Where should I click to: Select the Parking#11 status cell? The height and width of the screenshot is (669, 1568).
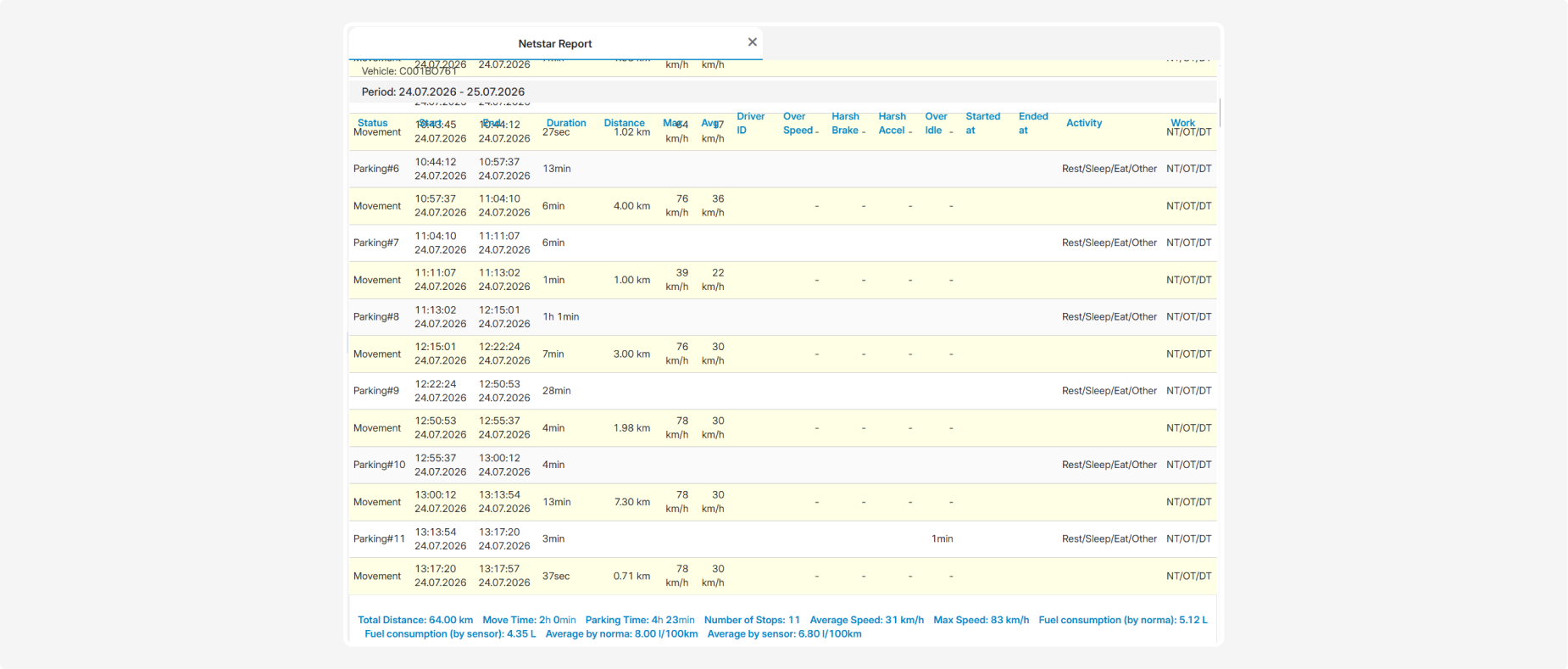click(x=379, y=538)
